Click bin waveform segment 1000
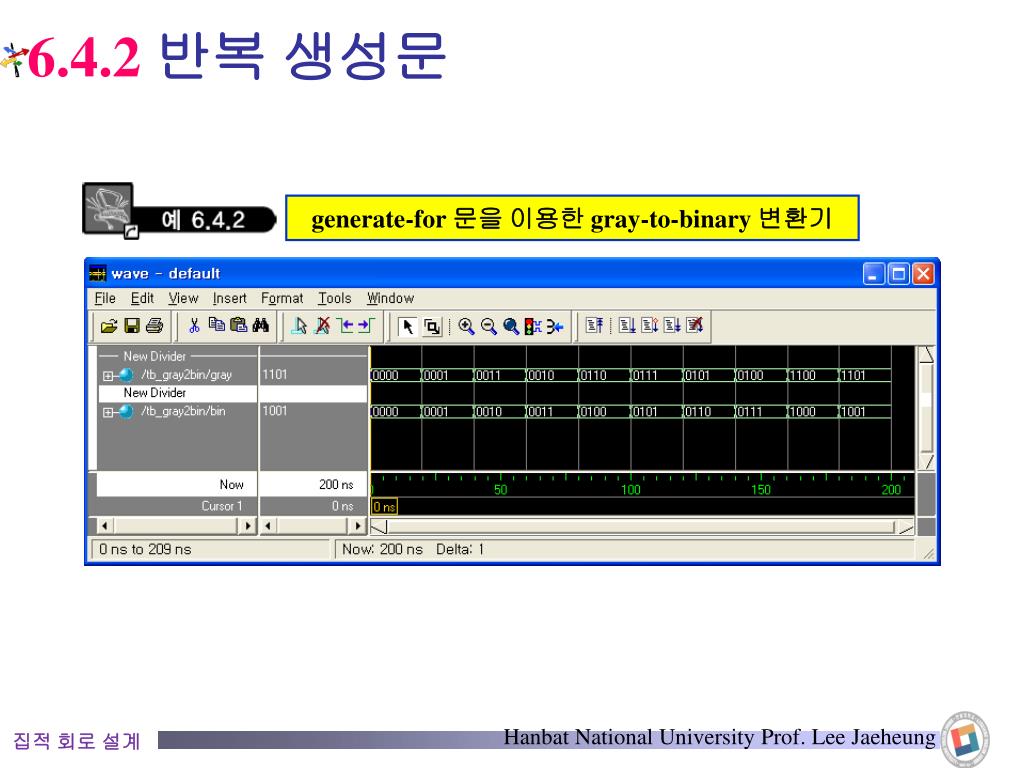The image size is (1024, 768). [x=813, y=412]
